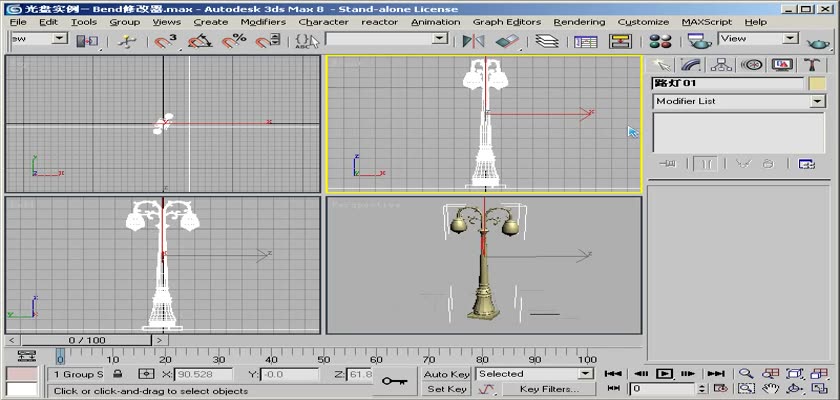Viewport: 840px width, 400px height.
Task: Click the Configure Modifier Sets icon
Action: click(x=806, y=164)
